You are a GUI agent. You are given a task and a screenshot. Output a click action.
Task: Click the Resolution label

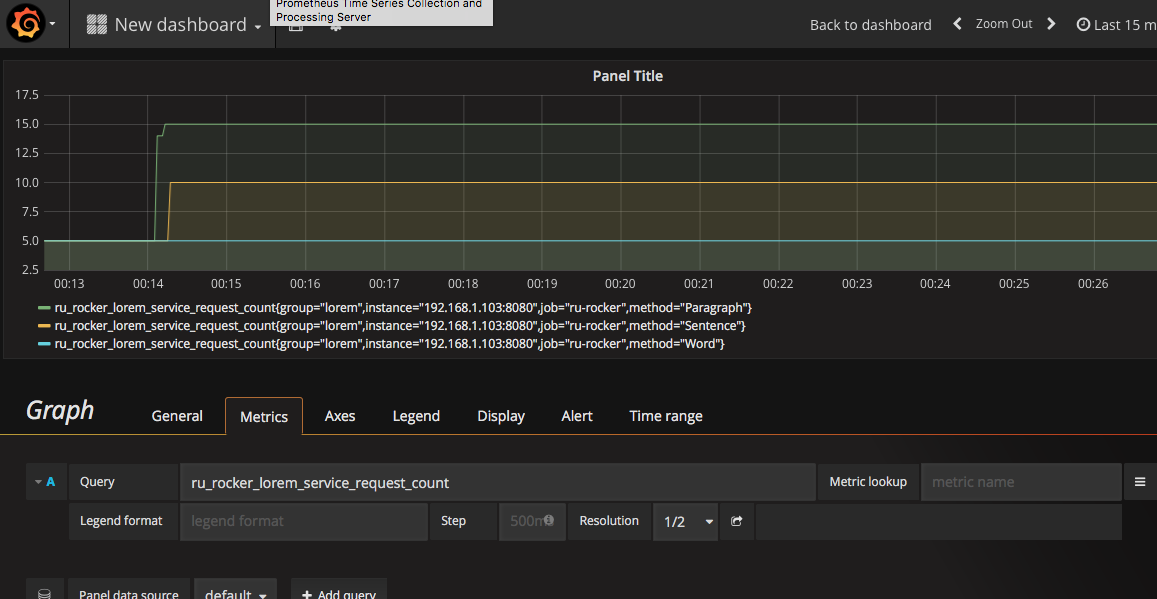609,521
